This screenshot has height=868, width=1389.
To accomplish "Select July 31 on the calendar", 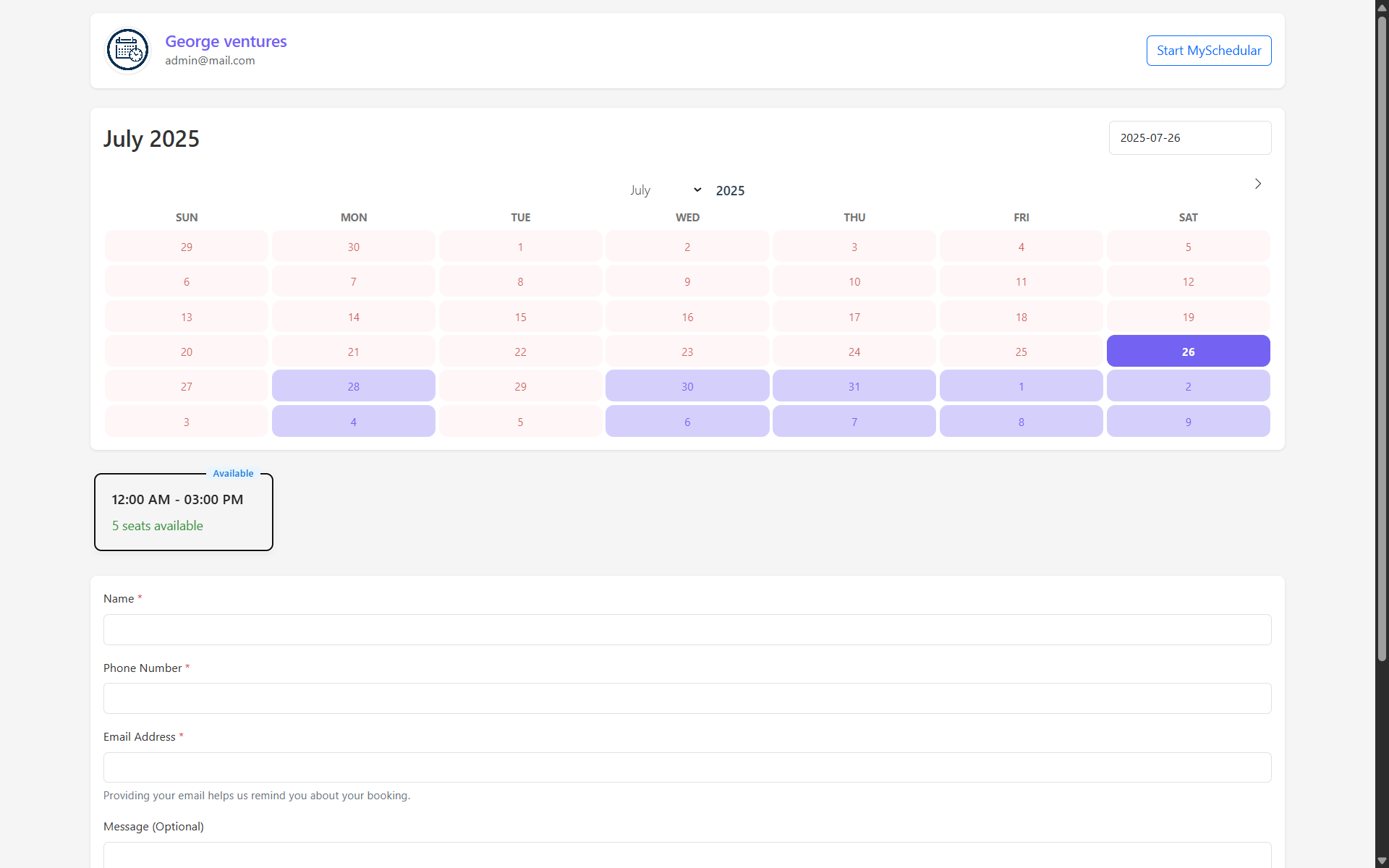I will tap(854, 386).
